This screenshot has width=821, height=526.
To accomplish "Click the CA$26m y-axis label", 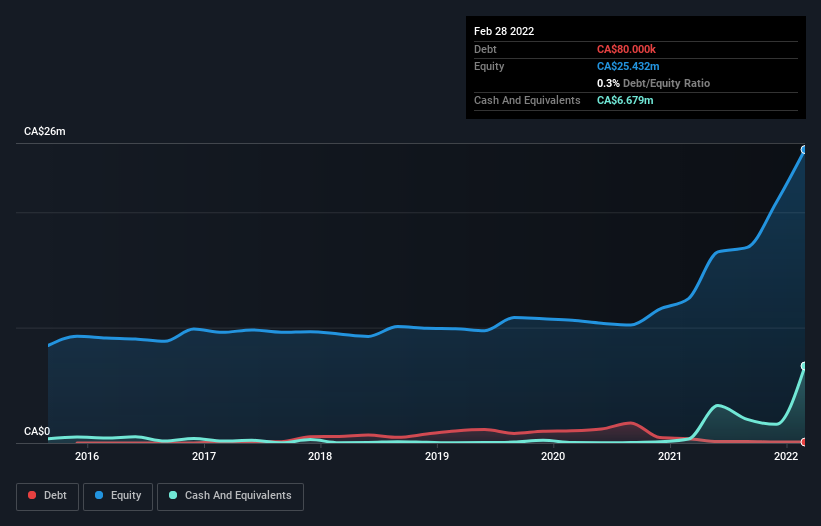I will click(x=45, y=131).
